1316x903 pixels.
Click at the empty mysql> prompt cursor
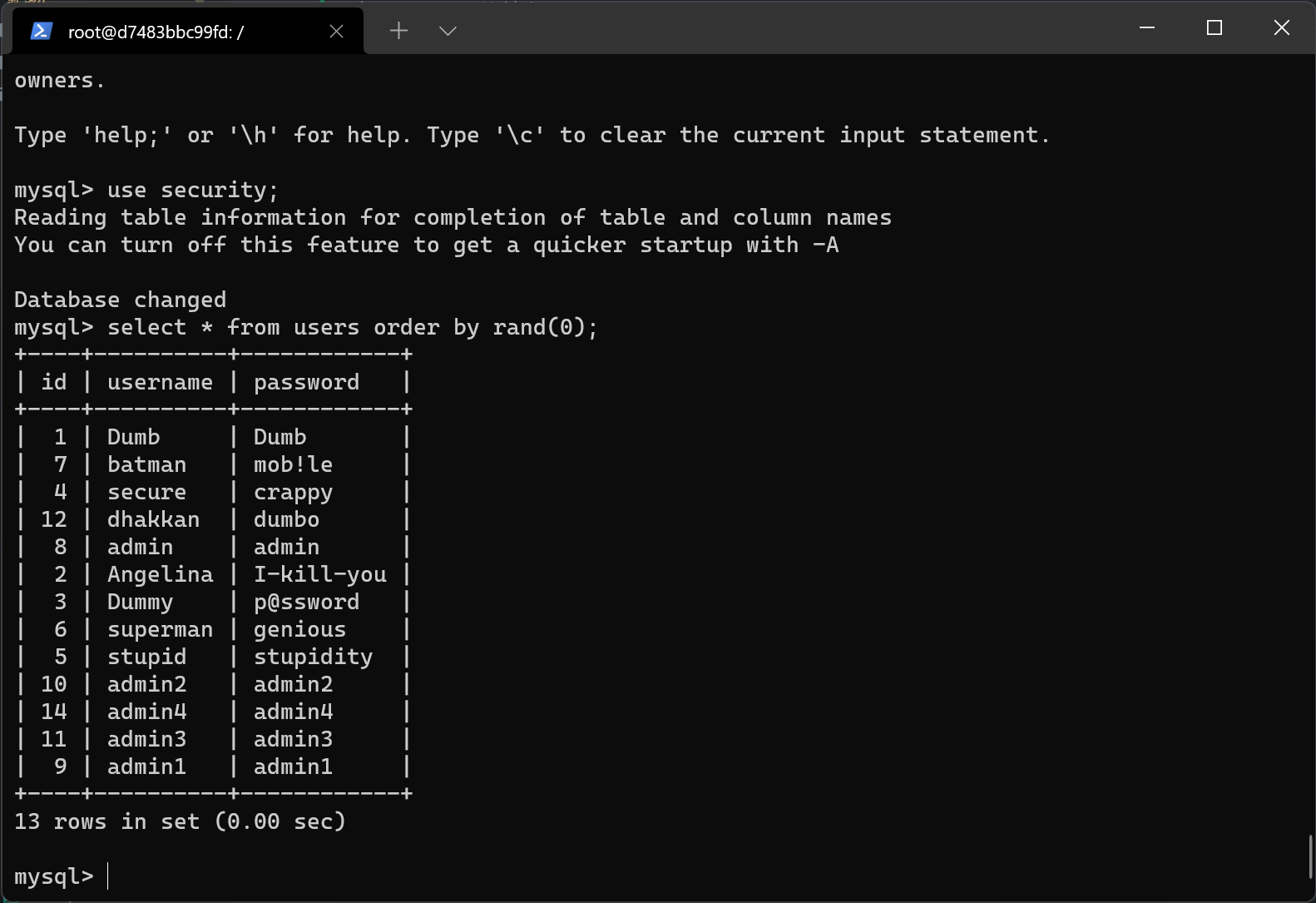pos(108,876)
